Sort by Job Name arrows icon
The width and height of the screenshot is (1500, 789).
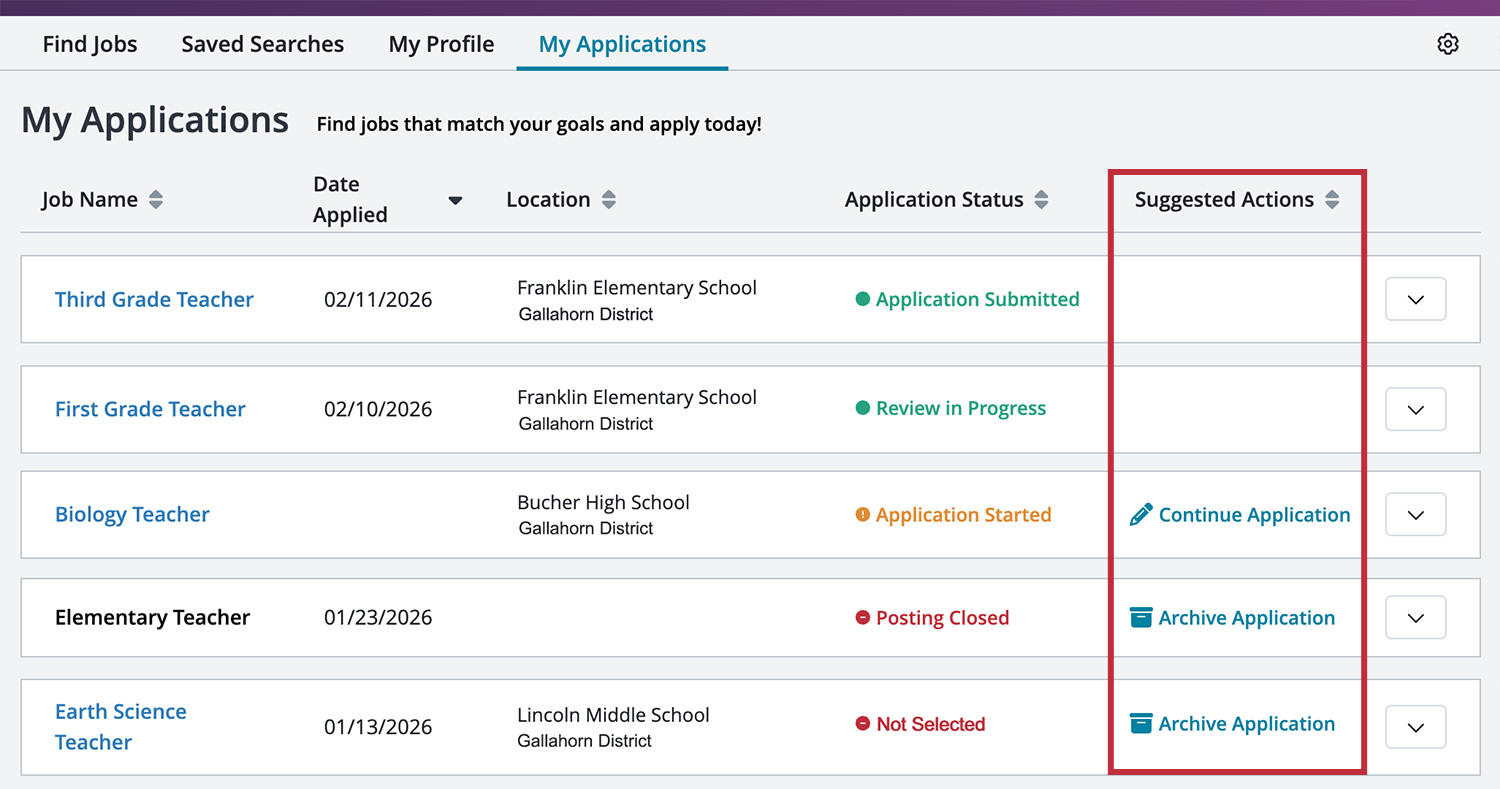156,200
